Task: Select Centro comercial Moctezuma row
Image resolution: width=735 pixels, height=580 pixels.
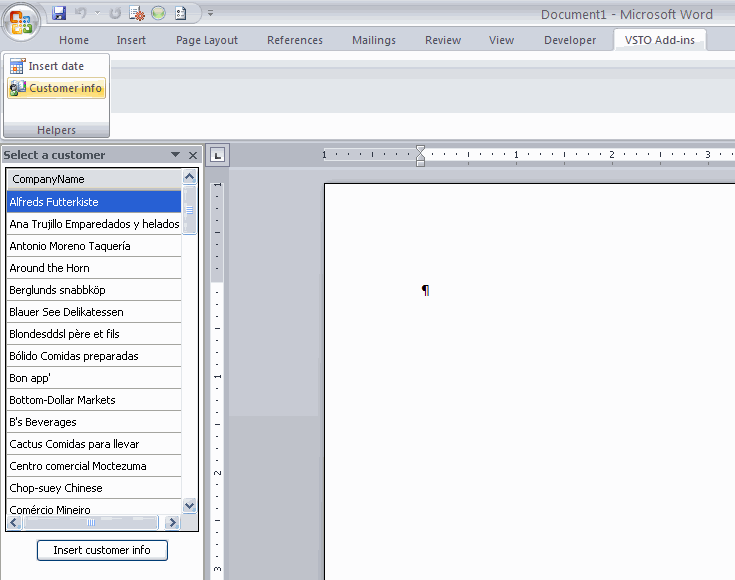Action: [x=94, y=466]
